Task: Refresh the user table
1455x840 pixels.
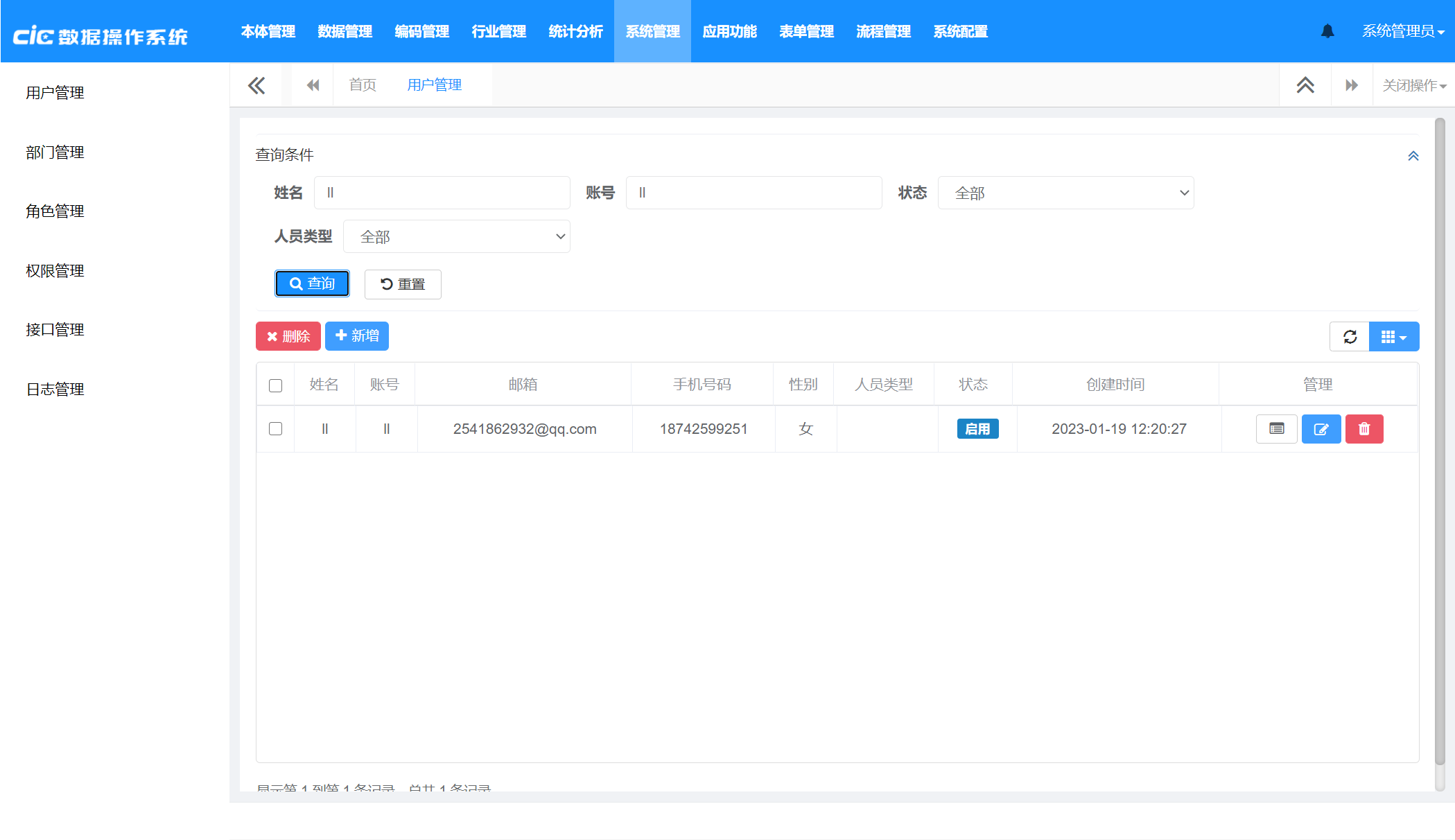Action: (1350, 337)
